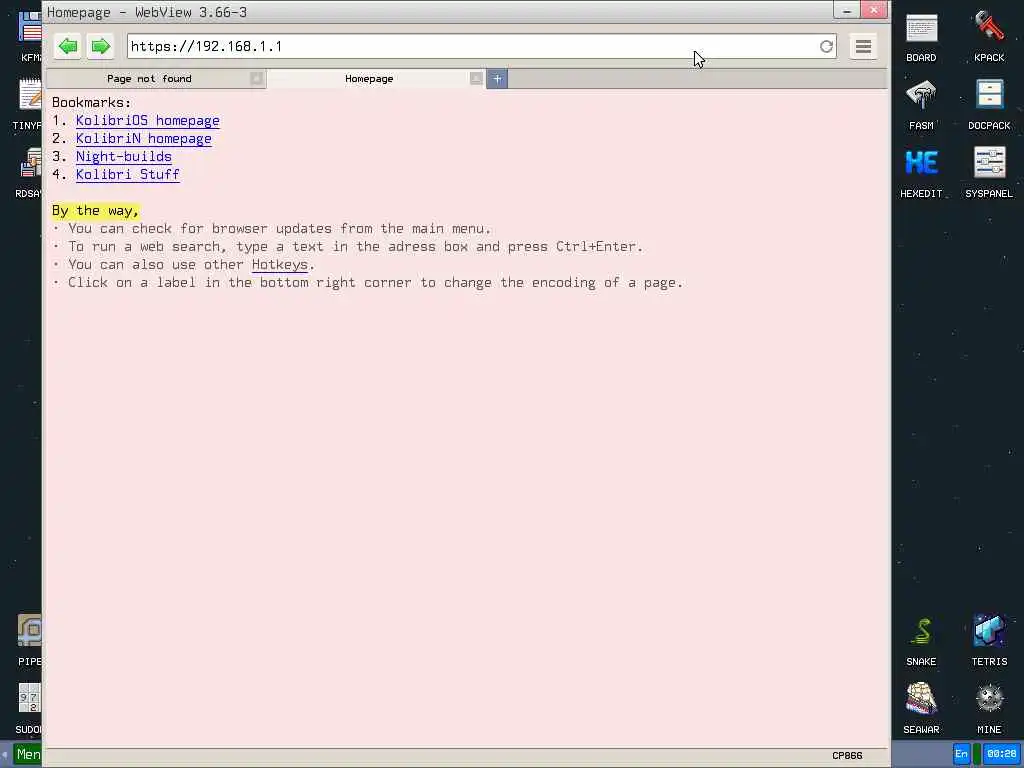Image resolution: width=1024 pixels, height=768 pixels.
Task: Go back with the green left arrow
Action: pyautogui.click(x=67, y=46)
